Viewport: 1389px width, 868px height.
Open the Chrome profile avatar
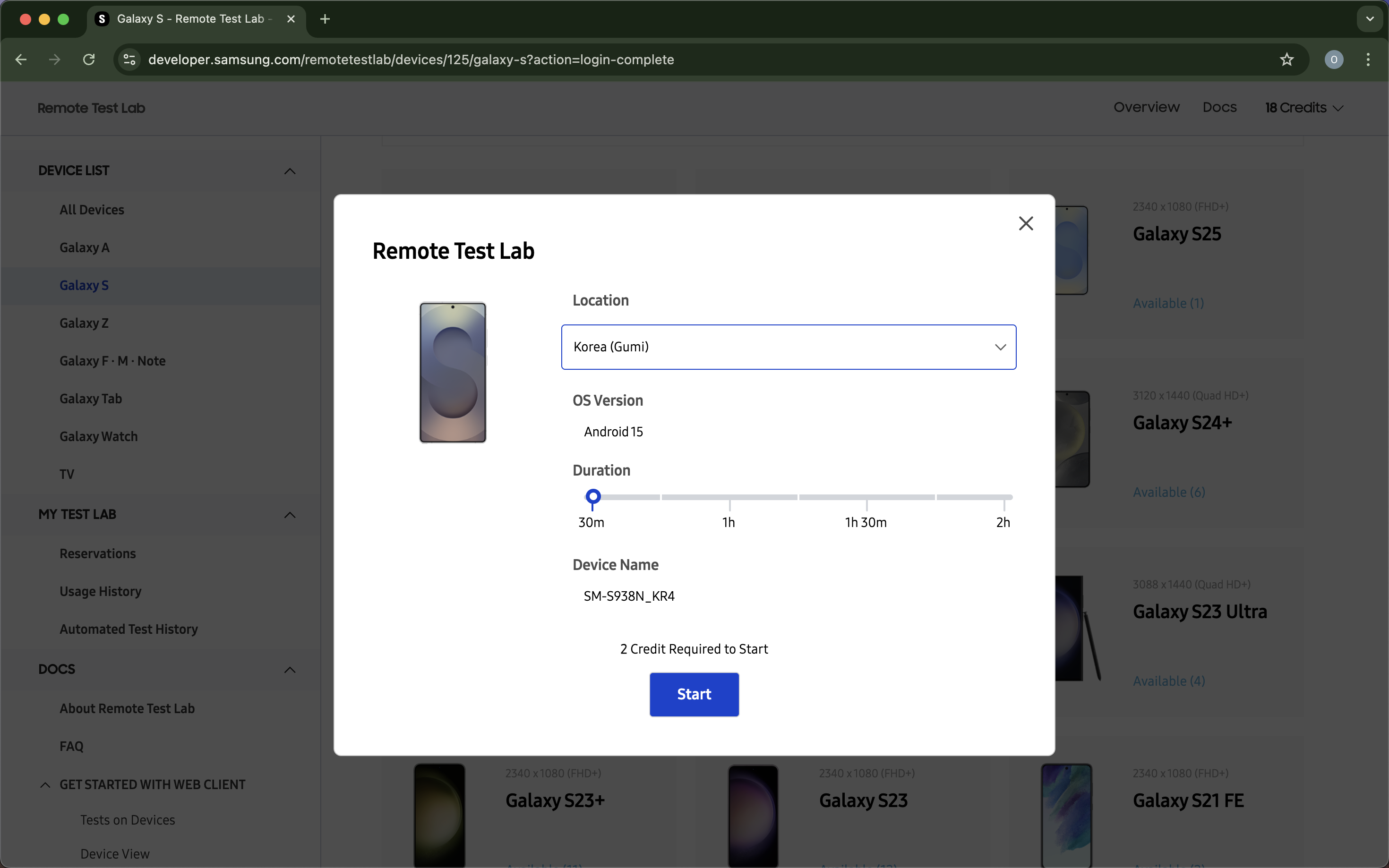pyautogui.click(x=1334, y=59)
